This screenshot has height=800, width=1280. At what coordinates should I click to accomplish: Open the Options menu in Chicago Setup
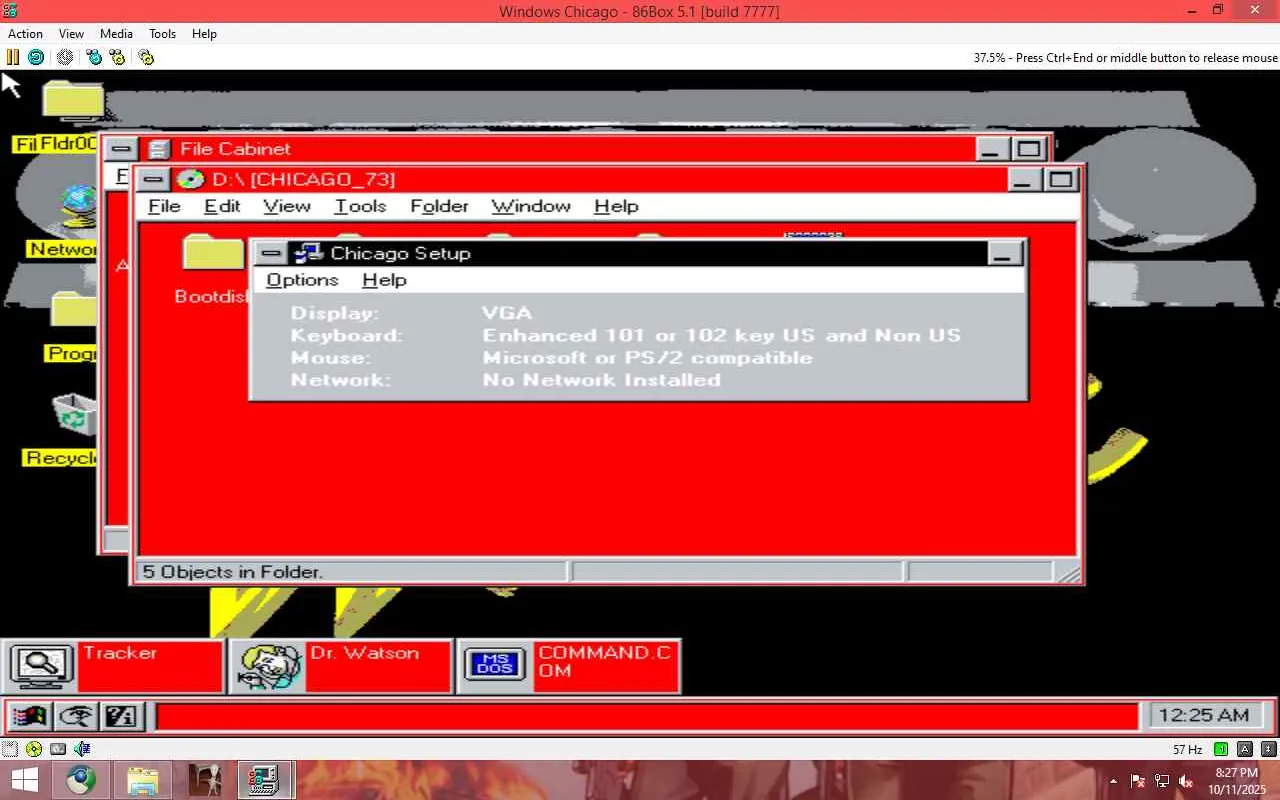[x=302, y=280]
